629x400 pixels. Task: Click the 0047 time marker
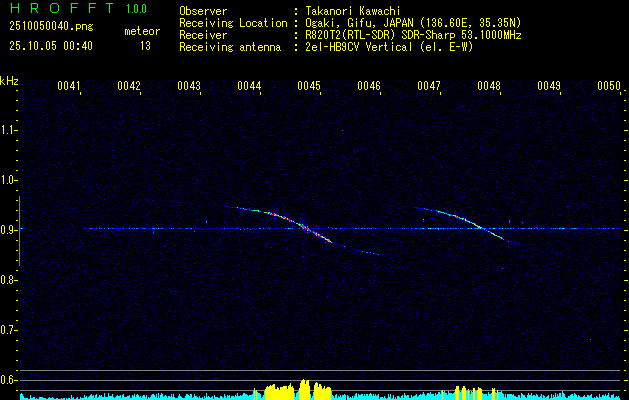click(429, 87)
